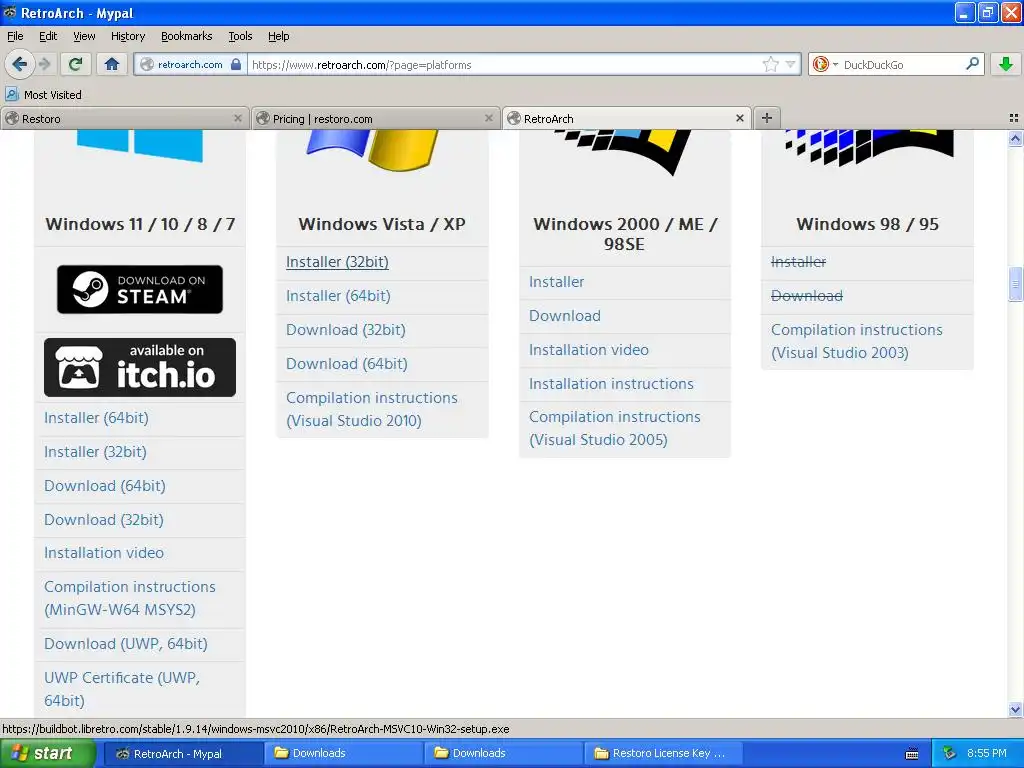Viewport: 1024px width, 768px height.
Task: Open the Help menu
Action: tap(278, 36)
